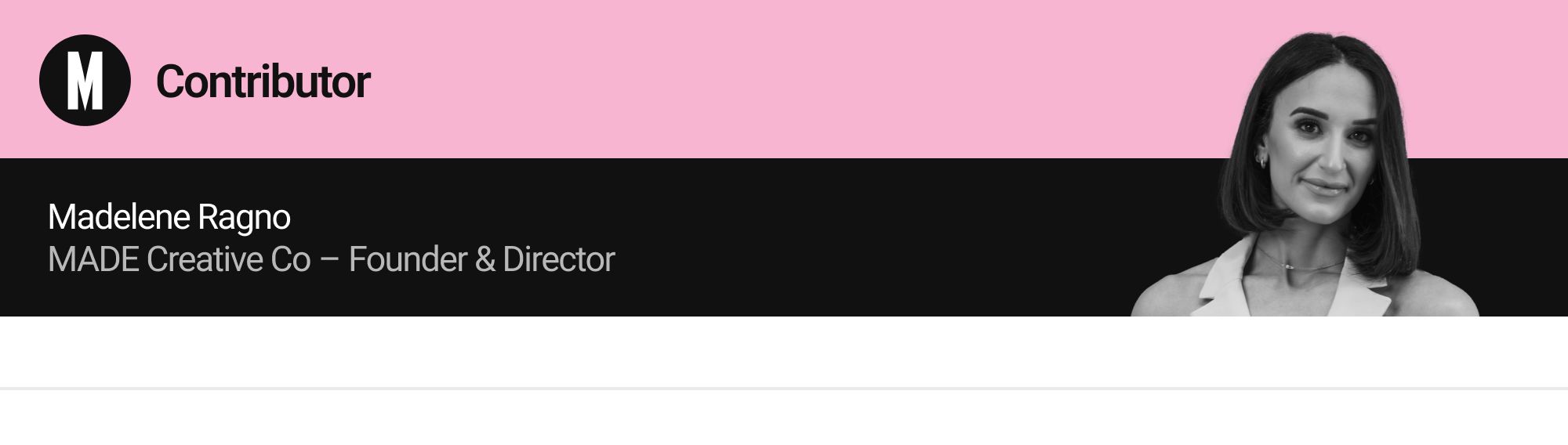1568x445 pixels.
Task: Click the ampersand in the job title
Action: pyautogui.click(x=485, y=259)
